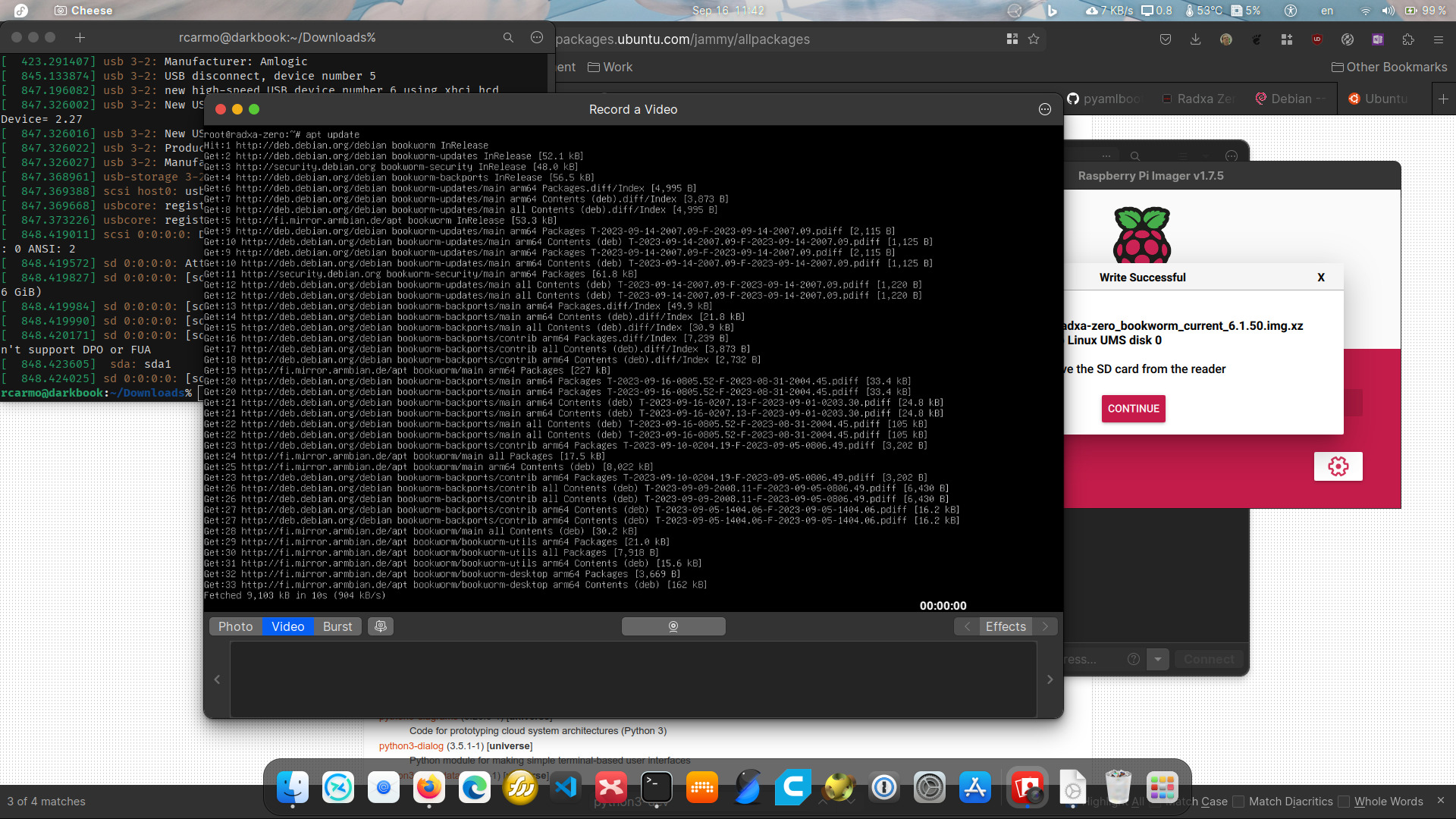Open the browser downloads panel
The image size is (1456, 819).
[1196, 39]
